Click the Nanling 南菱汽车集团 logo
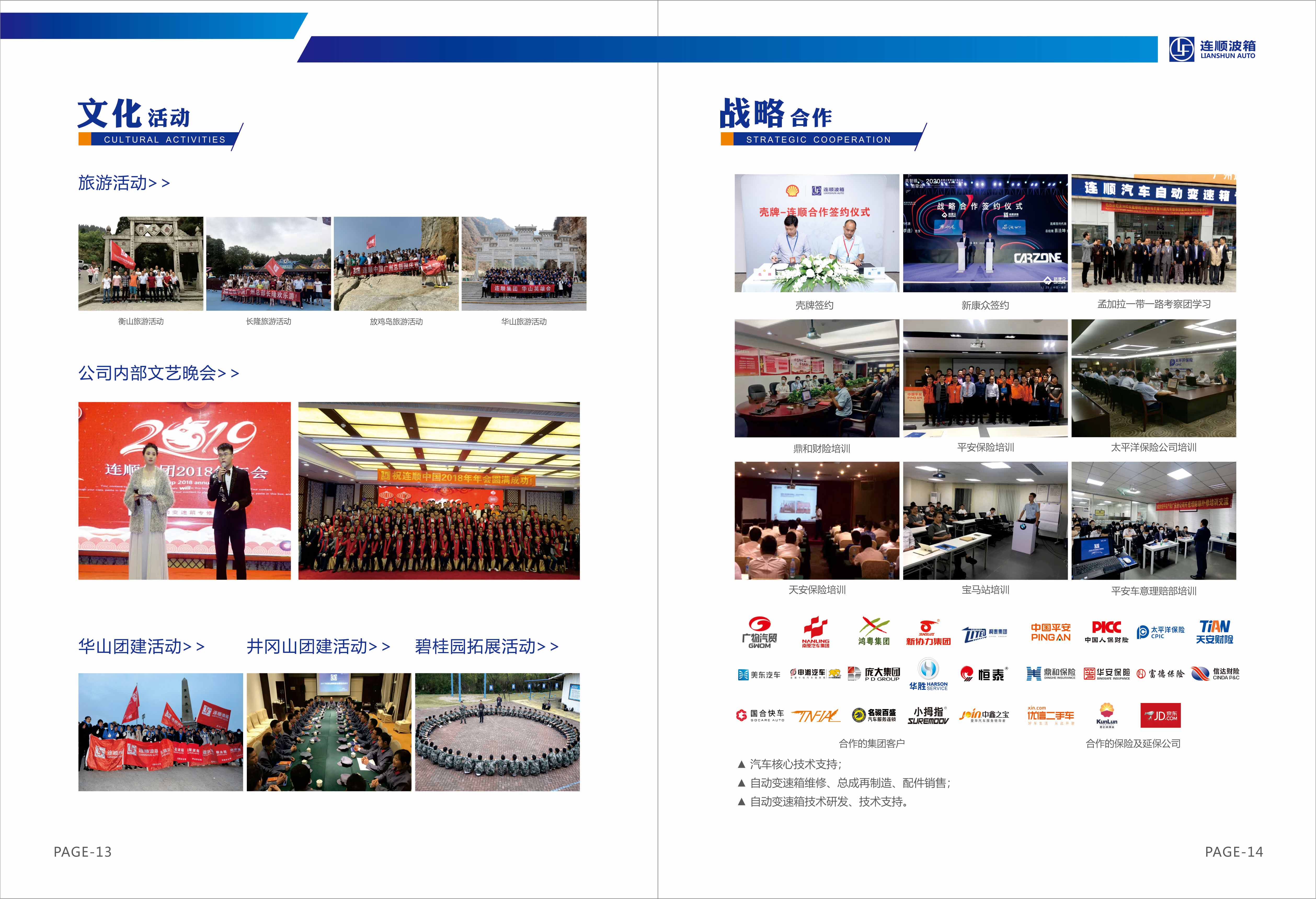This screenshot has height=899, width=1316. pyautogui.click(x=815, y=632)
